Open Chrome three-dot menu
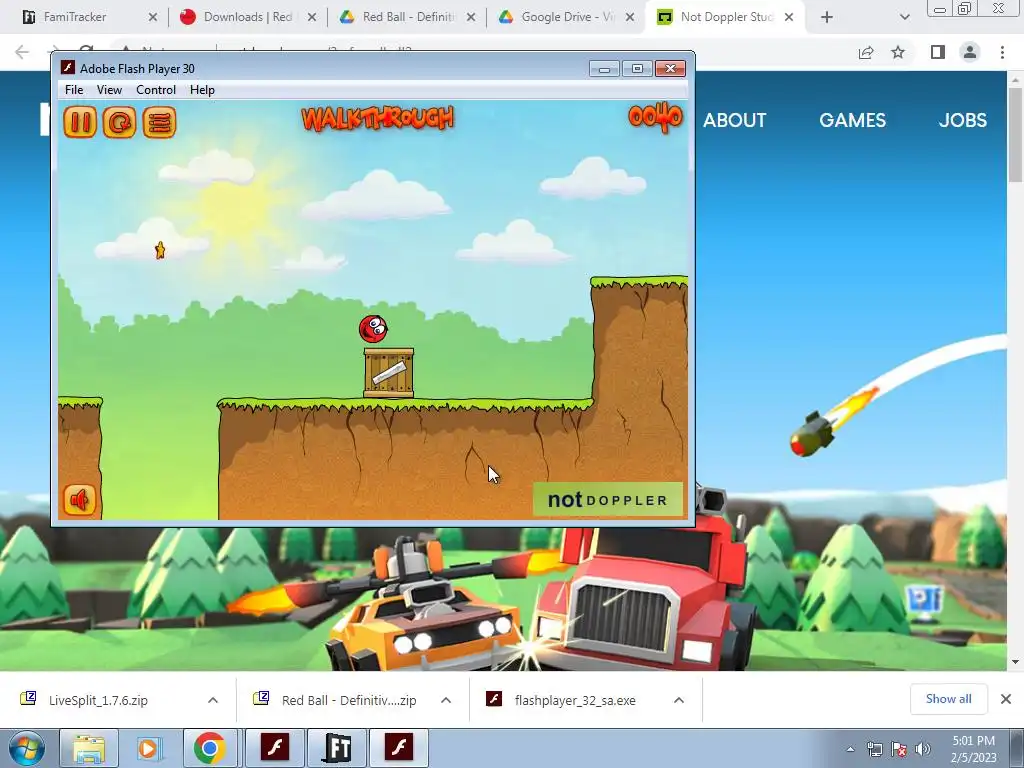 (x=1002, y=52)
